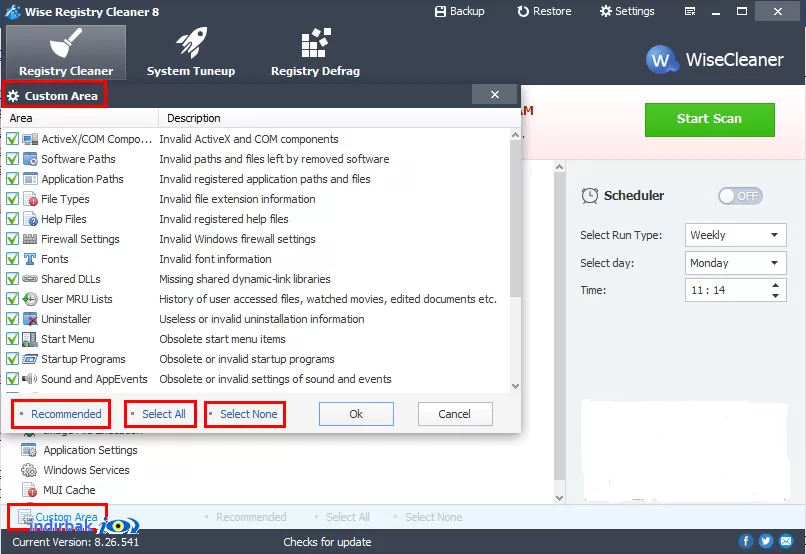
Task: Click the Sound and AppEvents icon
Action: click(30, 379)
